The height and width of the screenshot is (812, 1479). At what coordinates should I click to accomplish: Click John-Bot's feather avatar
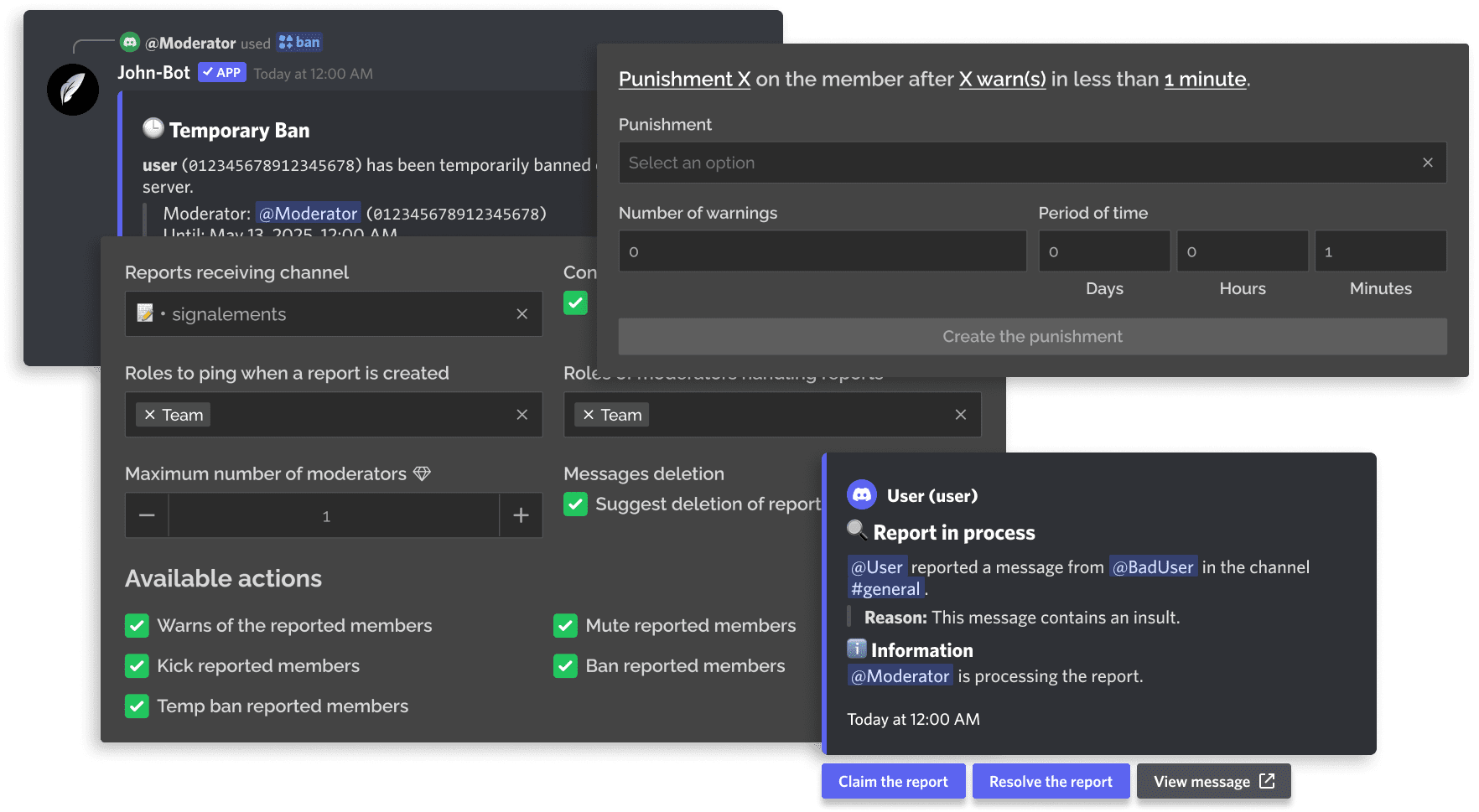tap(73, 90)
